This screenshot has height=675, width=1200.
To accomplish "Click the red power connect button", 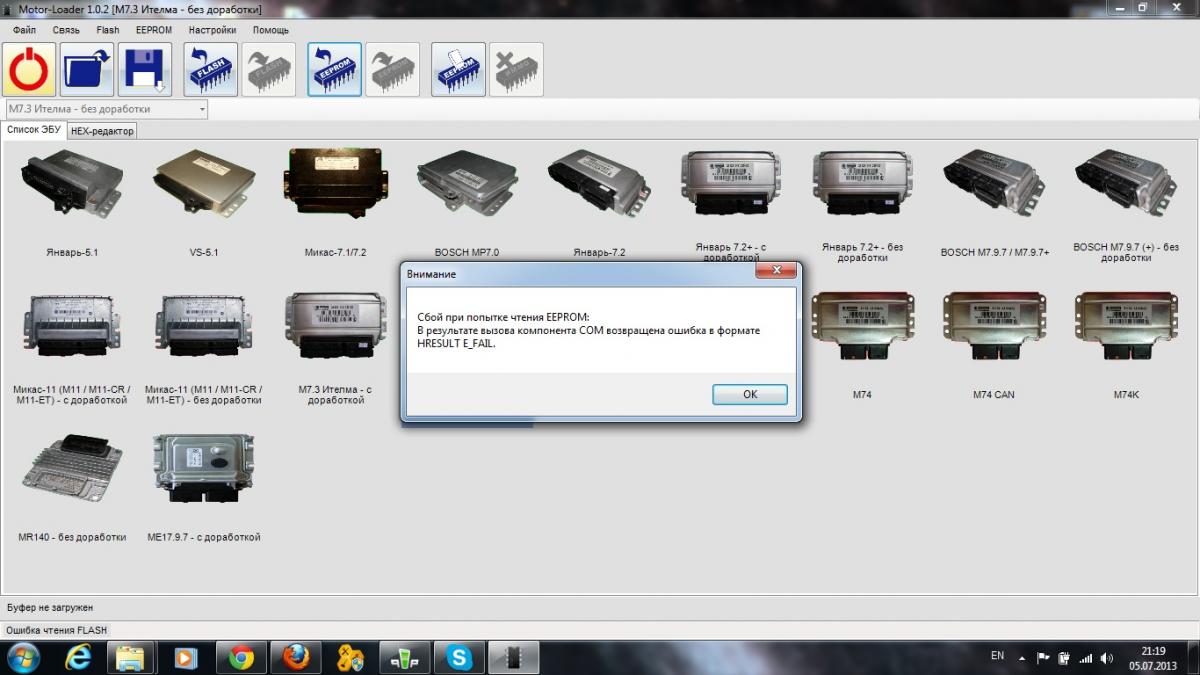I will coord(29,69).
